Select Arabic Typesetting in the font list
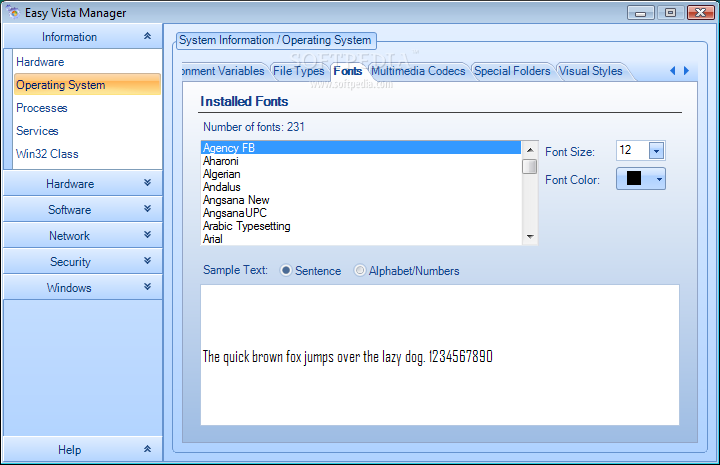720x465 pixels. [x=361, y=226]
